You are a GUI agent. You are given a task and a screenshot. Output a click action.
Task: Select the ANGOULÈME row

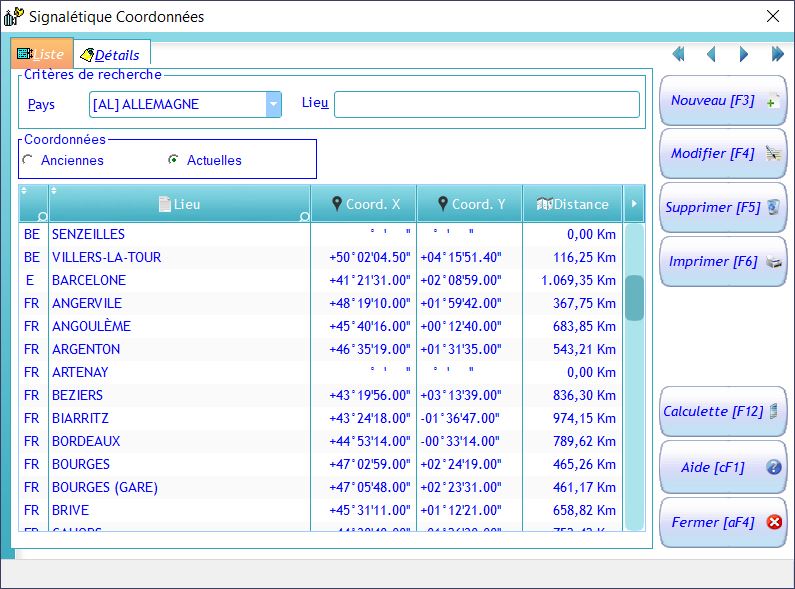pyautogui.click(x=320, y=326)
